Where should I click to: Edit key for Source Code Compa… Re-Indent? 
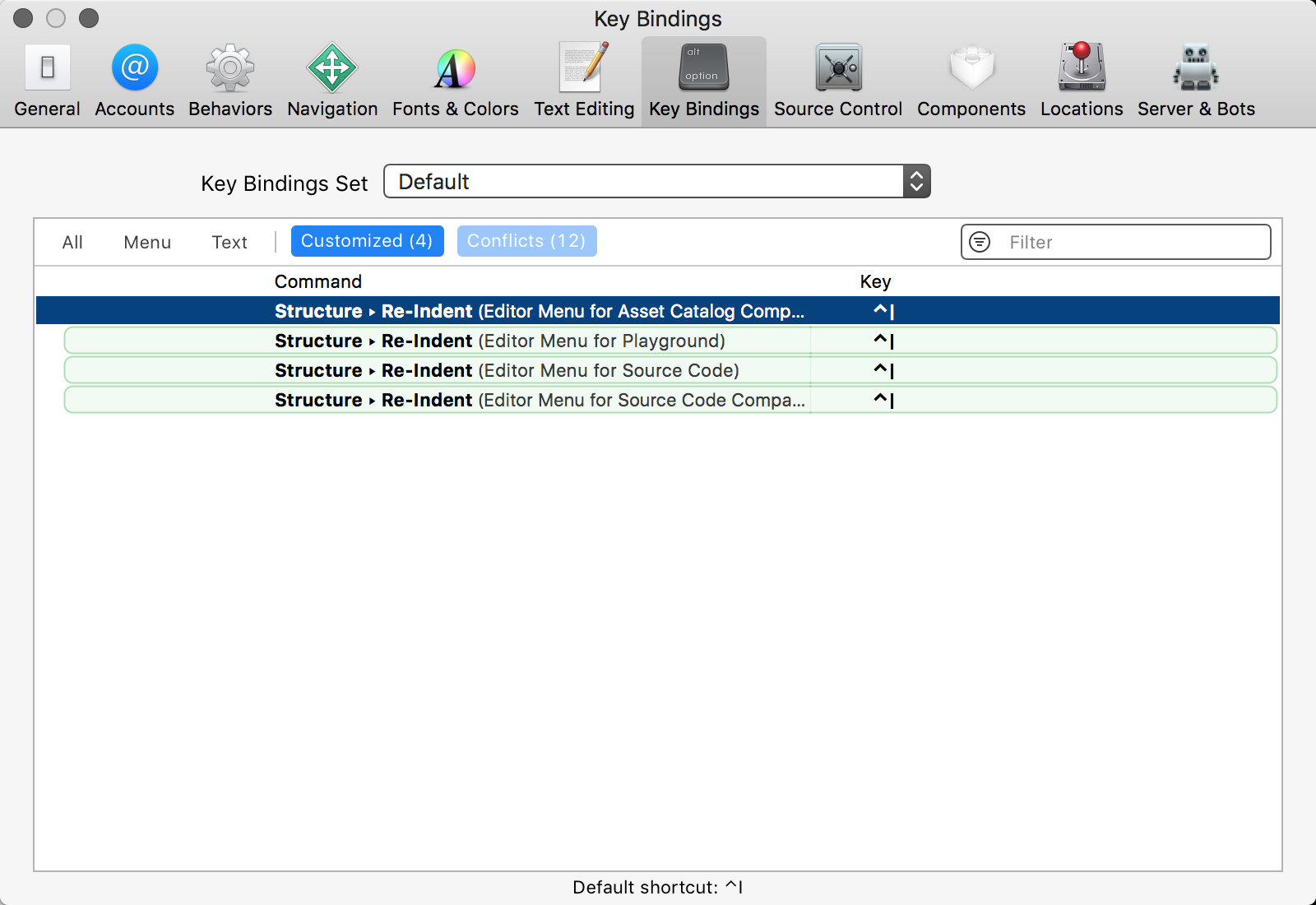883,400
